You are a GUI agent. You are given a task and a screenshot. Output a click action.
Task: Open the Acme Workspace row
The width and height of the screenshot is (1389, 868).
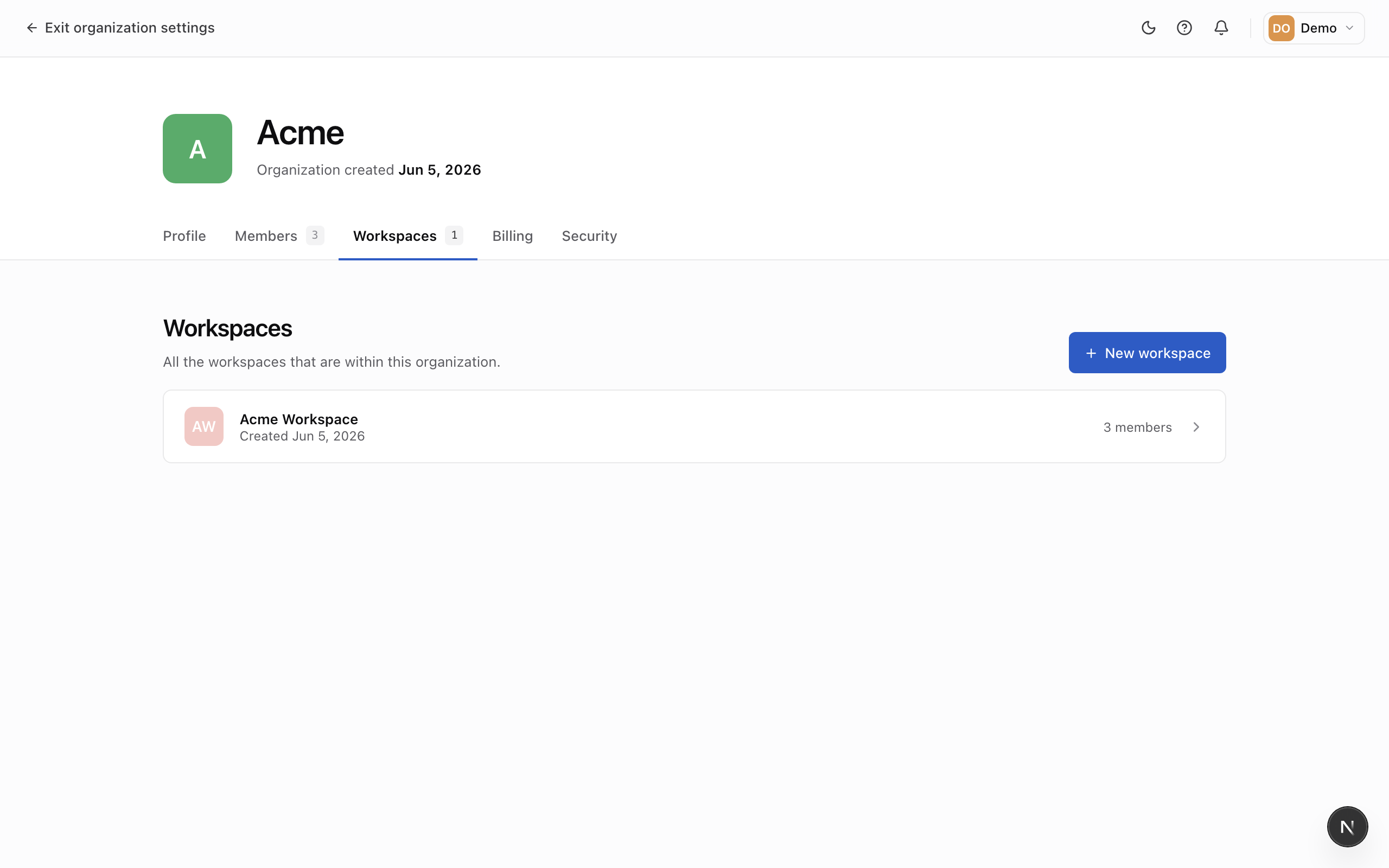(x=694, y=426)
